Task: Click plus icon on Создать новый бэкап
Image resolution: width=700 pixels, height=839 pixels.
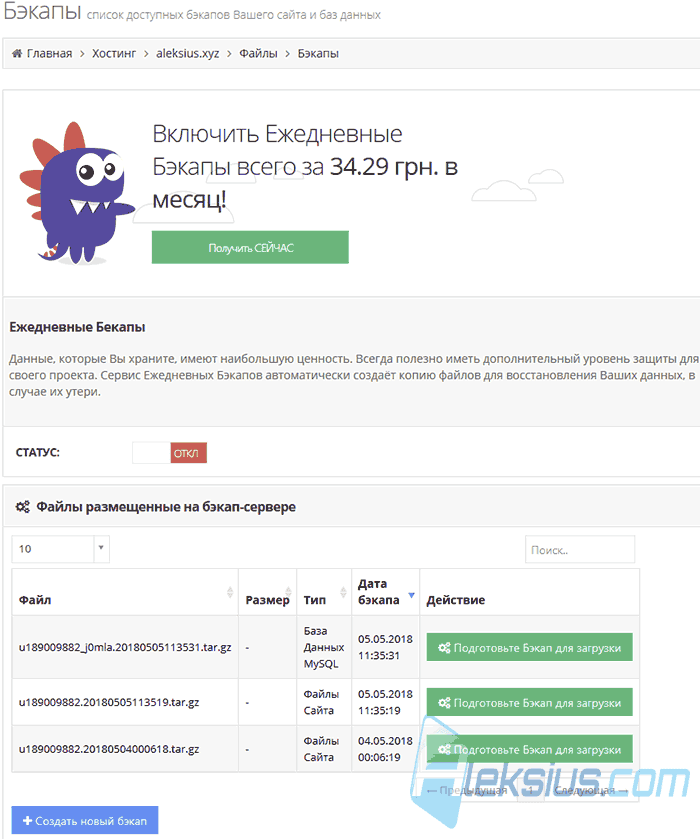Action: [28, 820]
